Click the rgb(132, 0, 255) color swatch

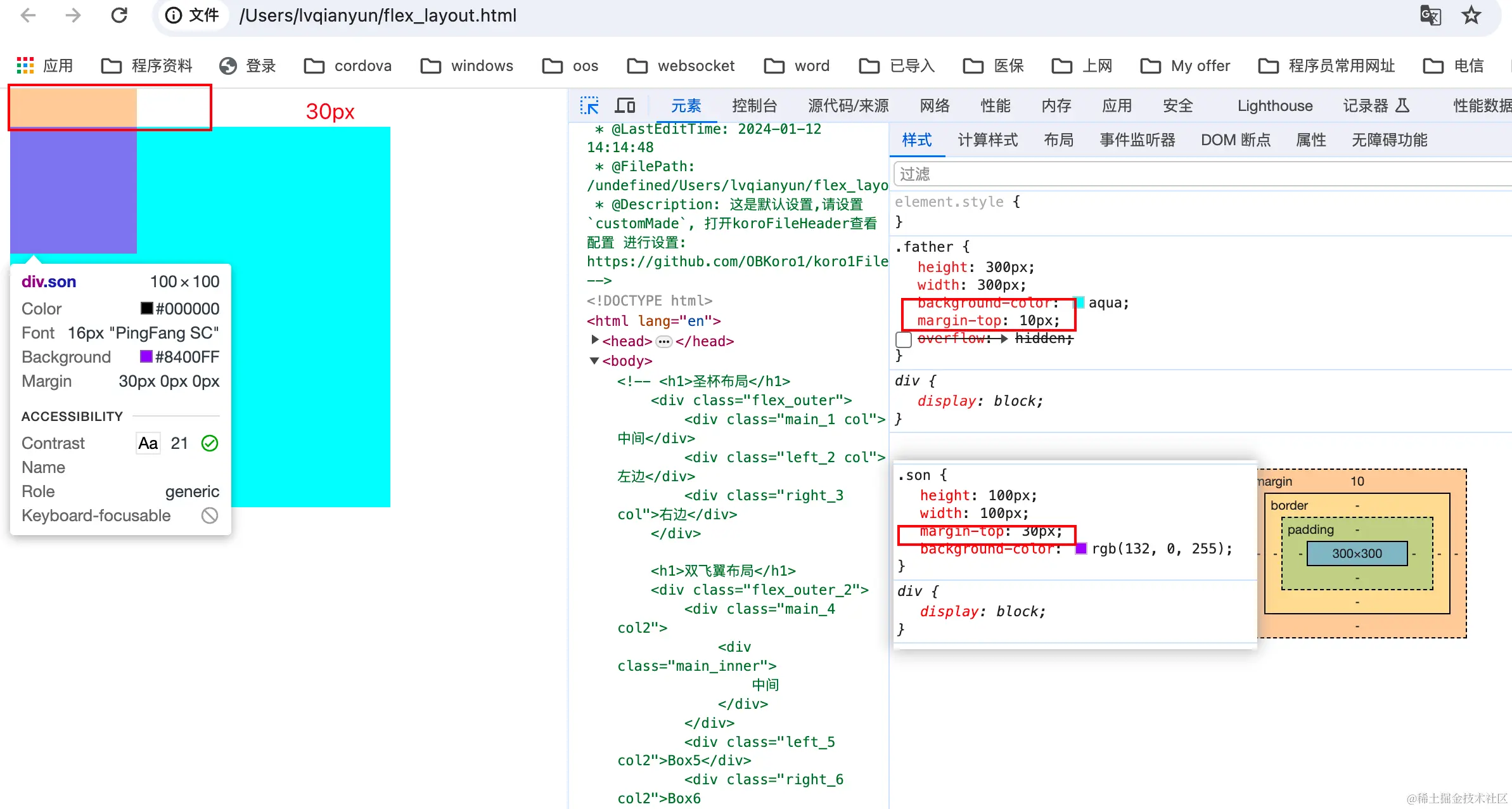tap(1081, 548)
